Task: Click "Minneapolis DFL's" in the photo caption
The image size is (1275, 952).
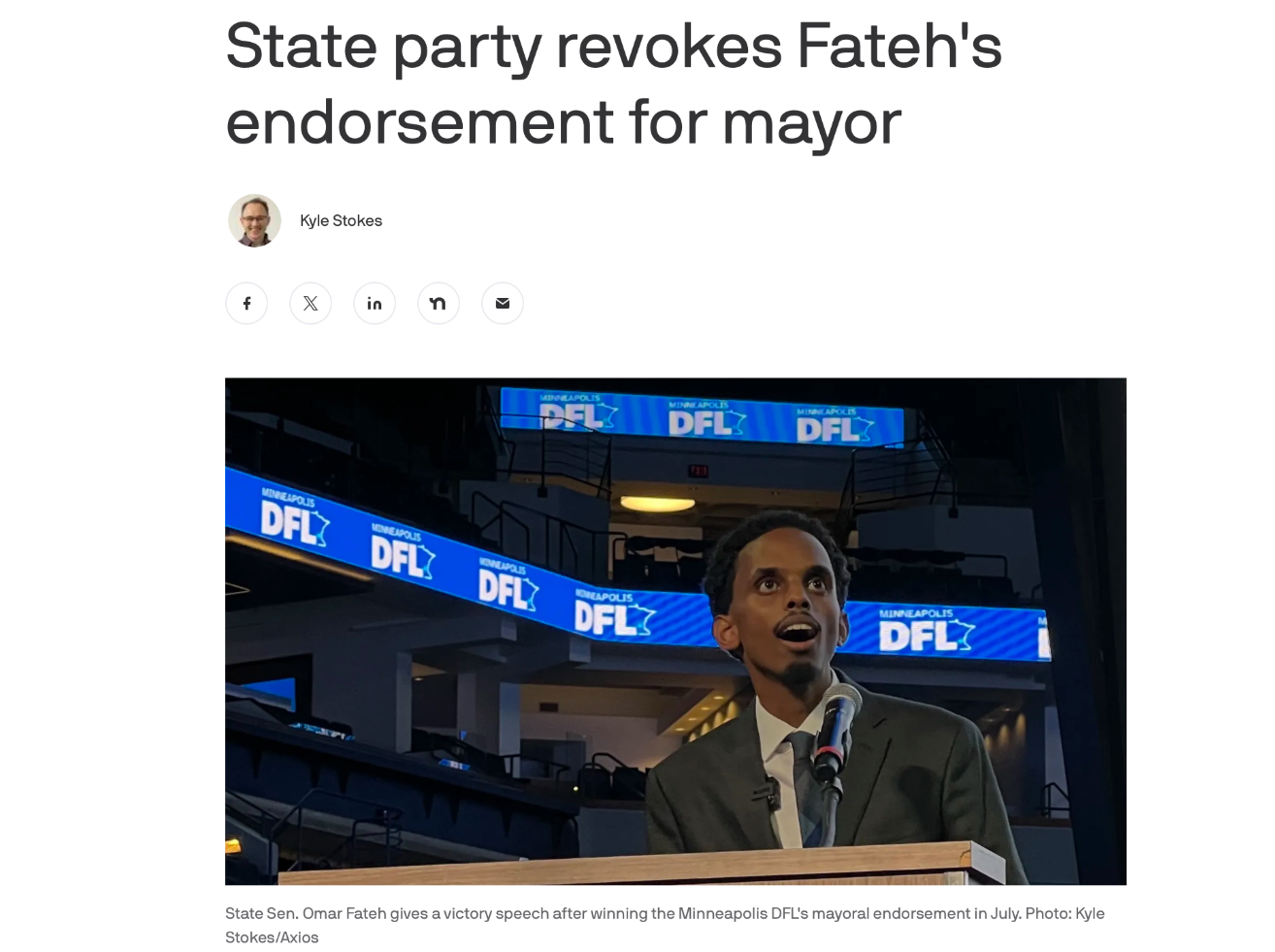Action: [743, 913]
